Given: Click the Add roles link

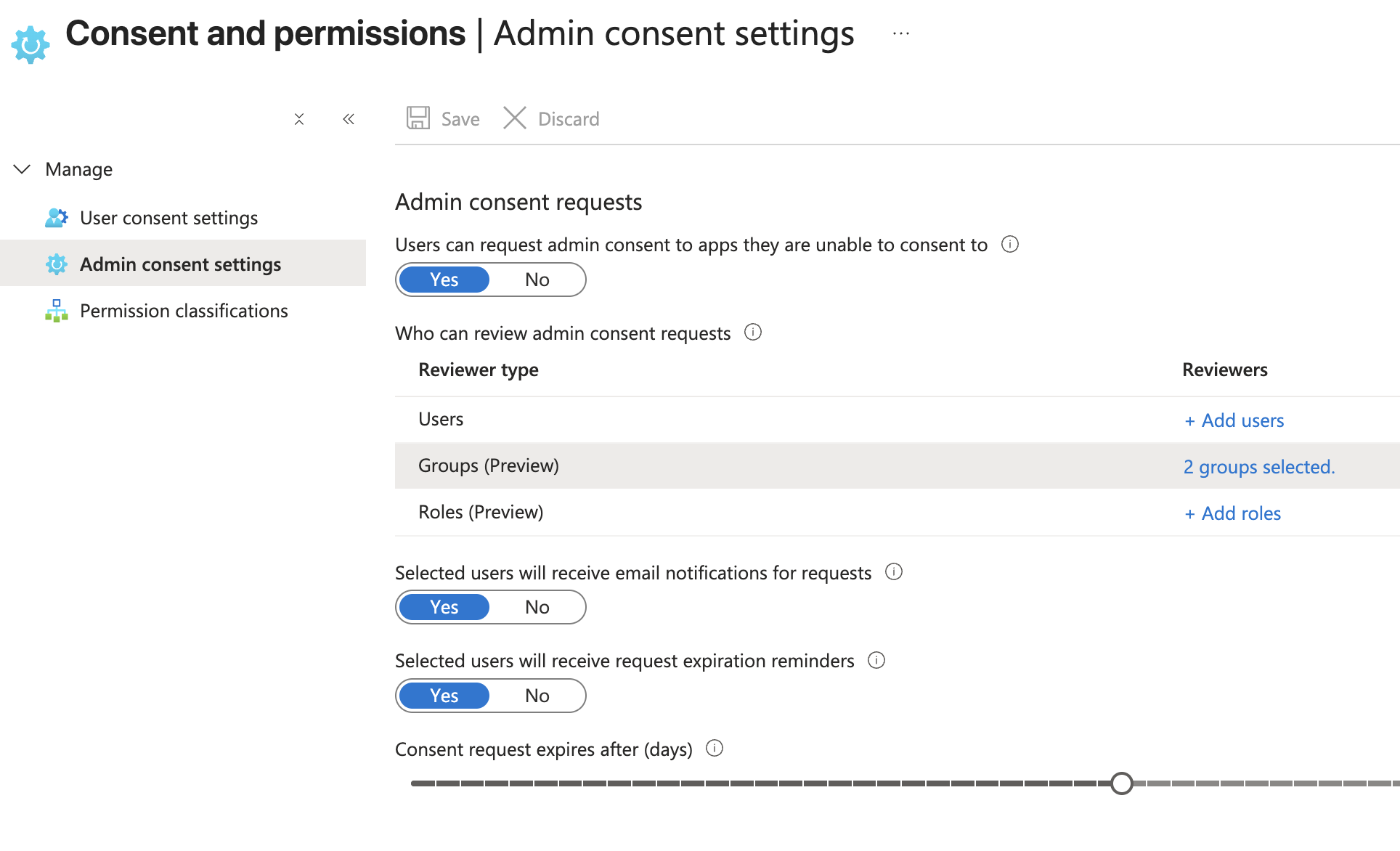Looking at the screenshot, I should pyautogui.click(x=1233, y=513).
